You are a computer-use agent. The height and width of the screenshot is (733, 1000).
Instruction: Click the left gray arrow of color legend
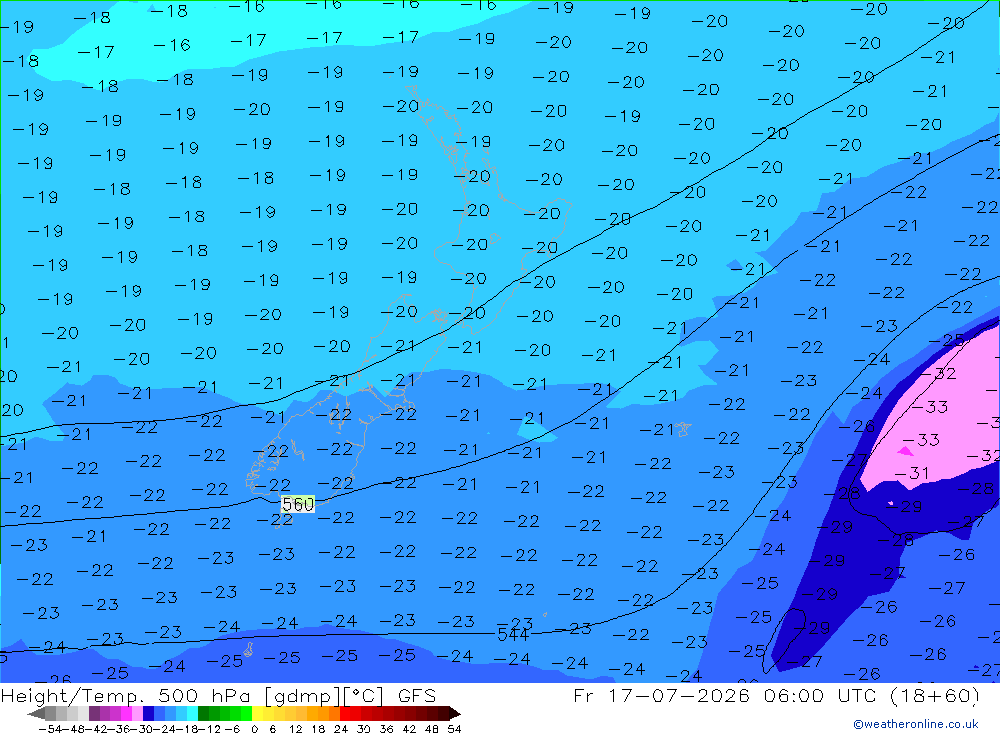36,714
